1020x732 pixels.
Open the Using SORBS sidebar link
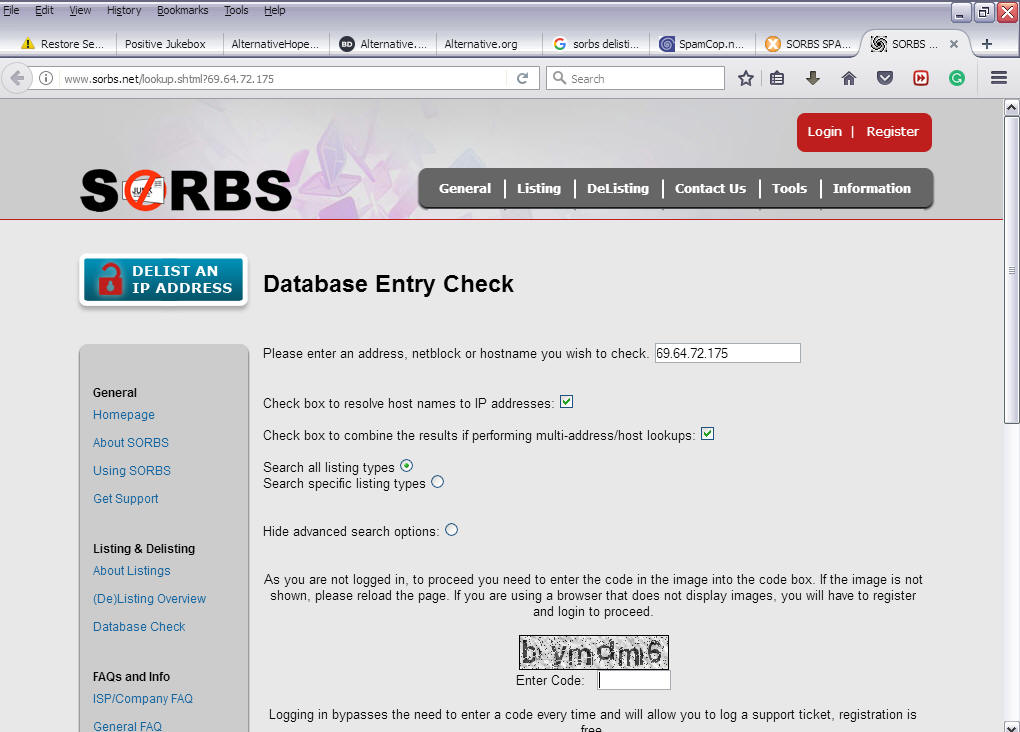click(131, 470)
